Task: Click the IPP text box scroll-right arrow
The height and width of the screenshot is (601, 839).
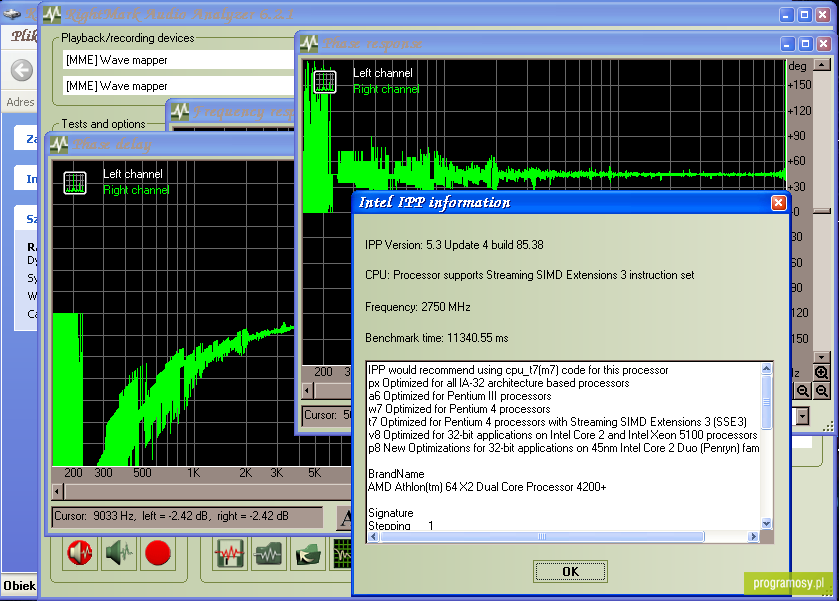Action: click(754, 536)
